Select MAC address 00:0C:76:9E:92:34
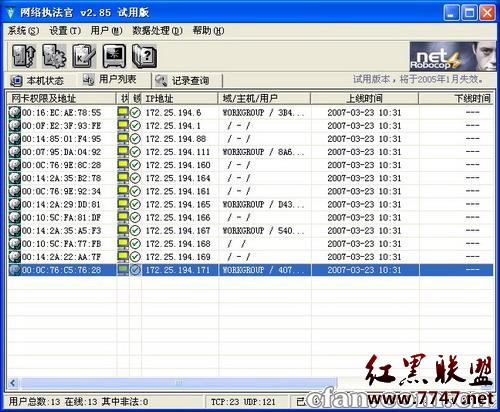The width and height of the screenshot is (500, 412). (61, 191)
